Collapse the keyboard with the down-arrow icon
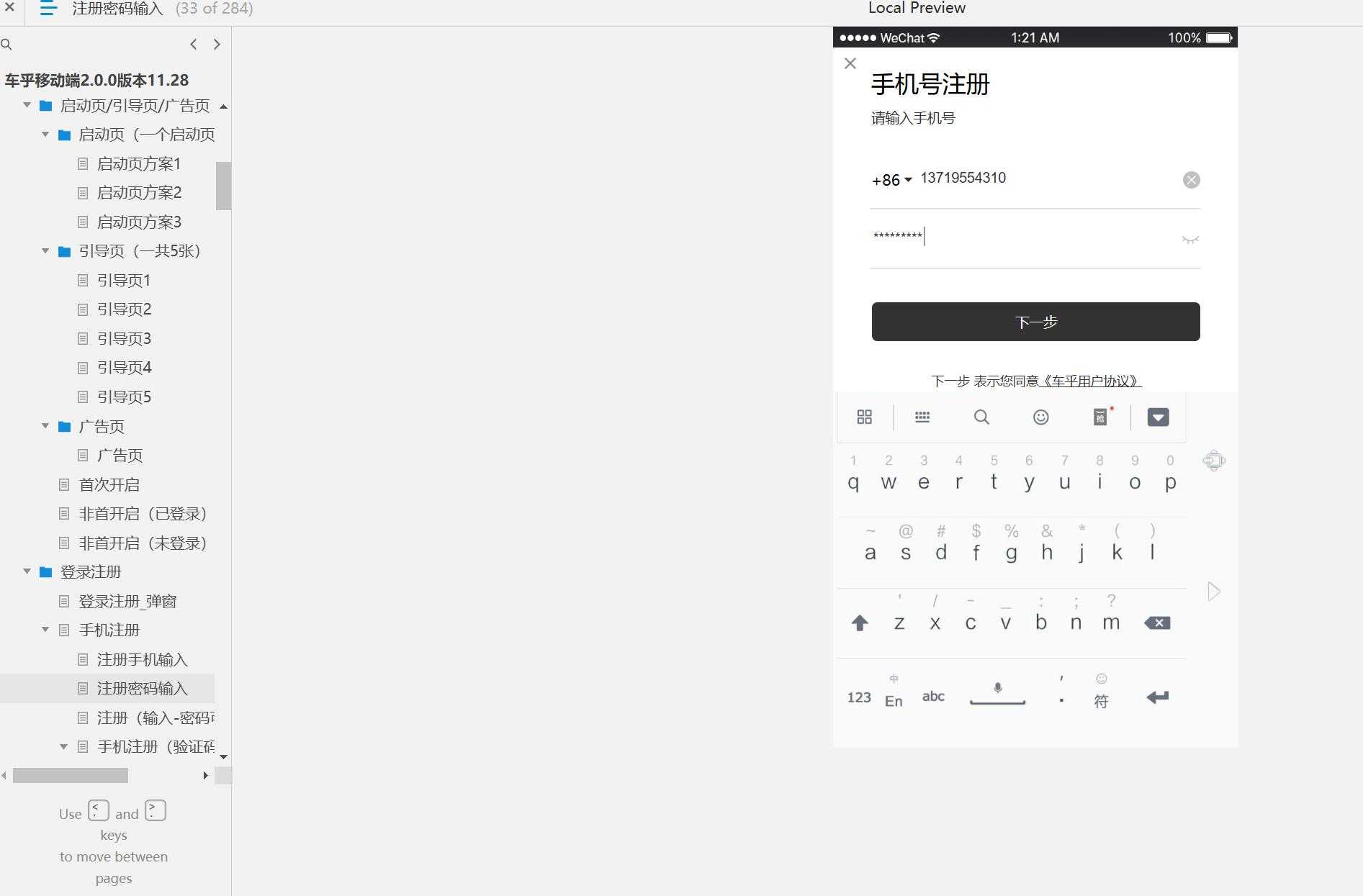Image resolution: width=1363 pixels, height=896 pixels. [x=1157, y=417]
